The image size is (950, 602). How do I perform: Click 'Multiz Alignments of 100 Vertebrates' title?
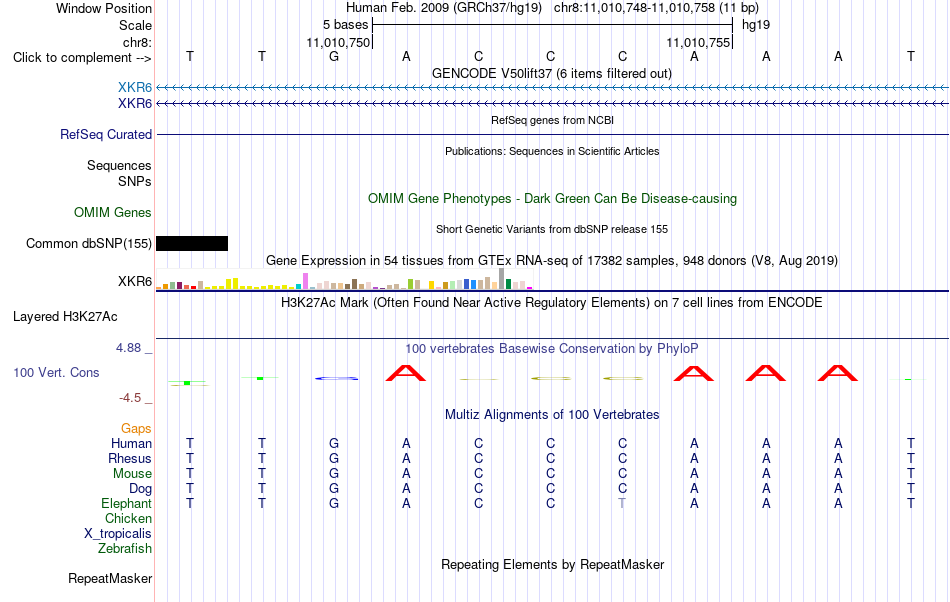pyautogui.click(x=552, y=415)
